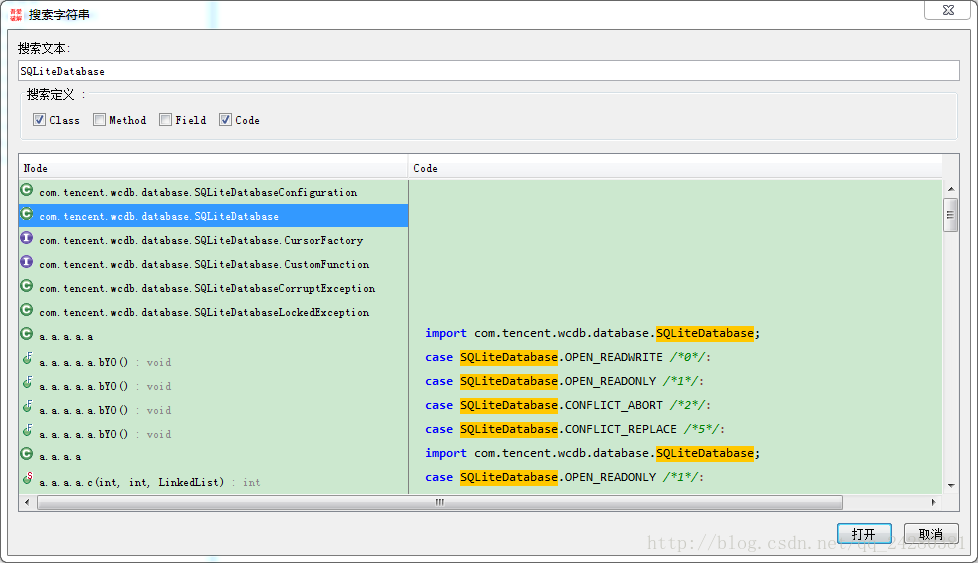This screenshot has height=563, width=978.
Task: Click the class icon for SQLiteDatabaseLockedException
Action: coord(26,310)
